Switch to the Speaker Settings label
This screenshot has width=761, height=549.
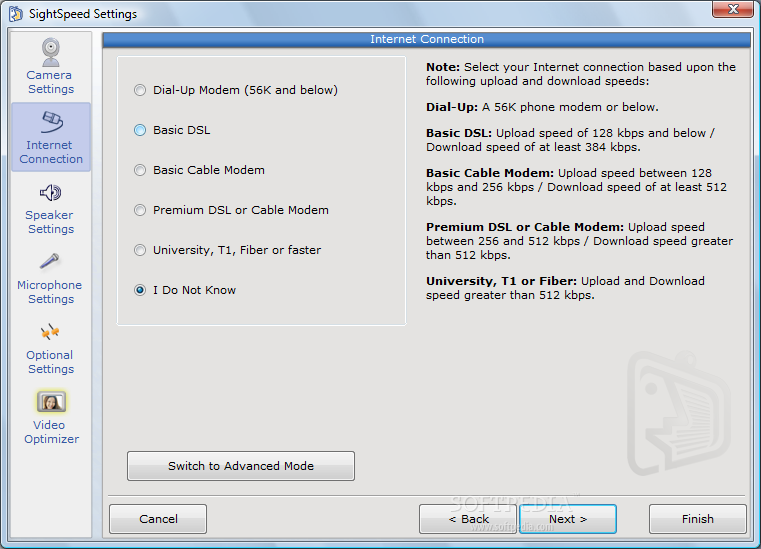(x=50, y=222)
